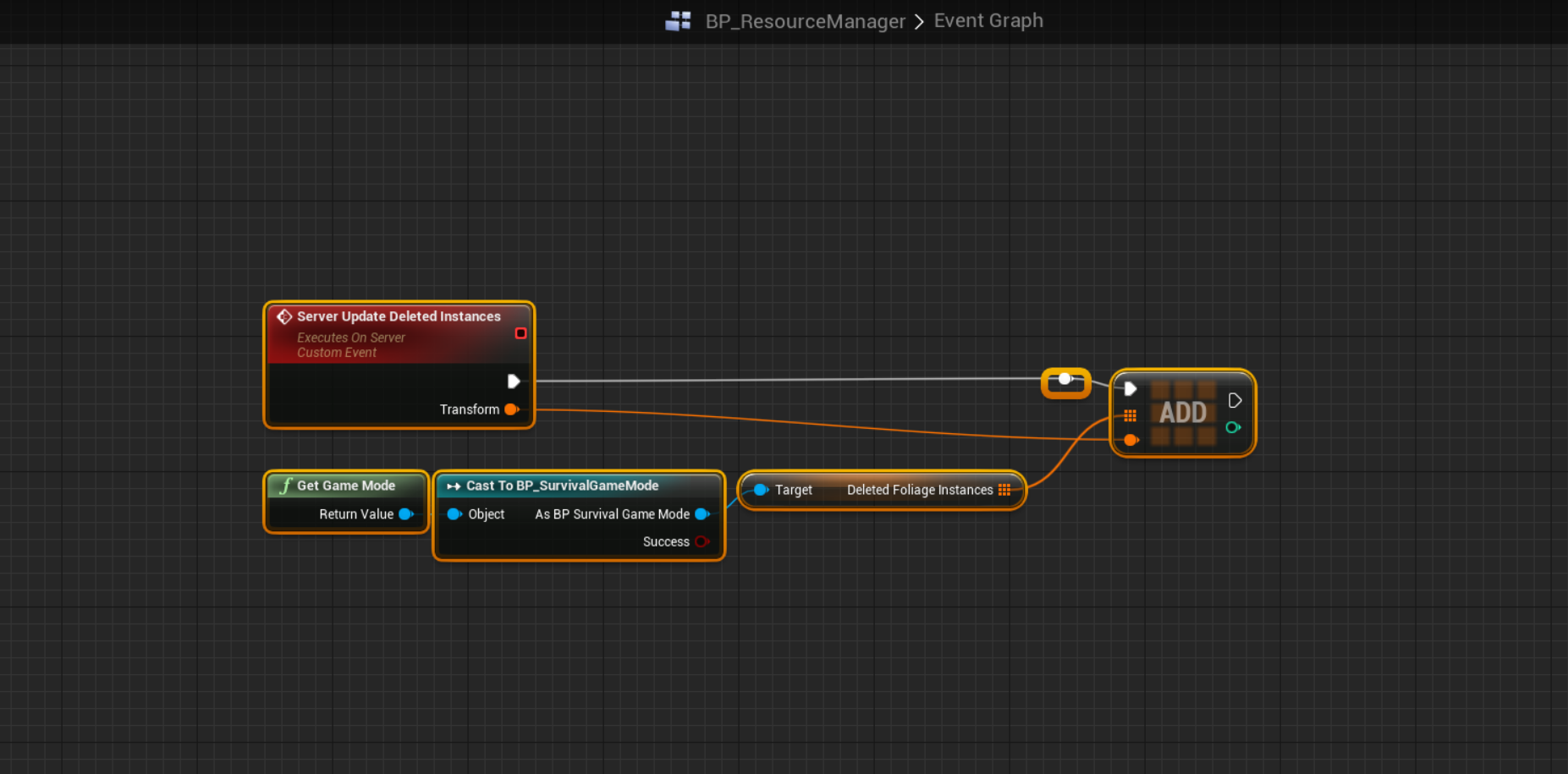Select the BP_ResourceManager breadcrumb

point(805,21)
